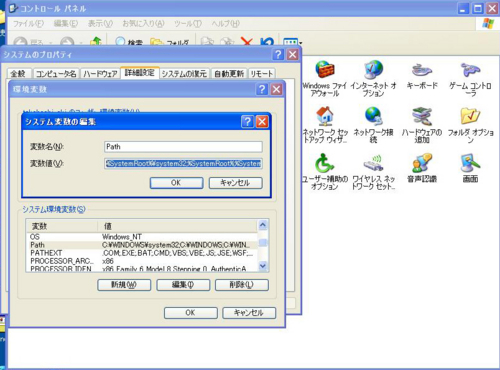Screen dimensions: 500x370
Task: Click the Search (検索) toolbar icon
Action: point(129,42)
